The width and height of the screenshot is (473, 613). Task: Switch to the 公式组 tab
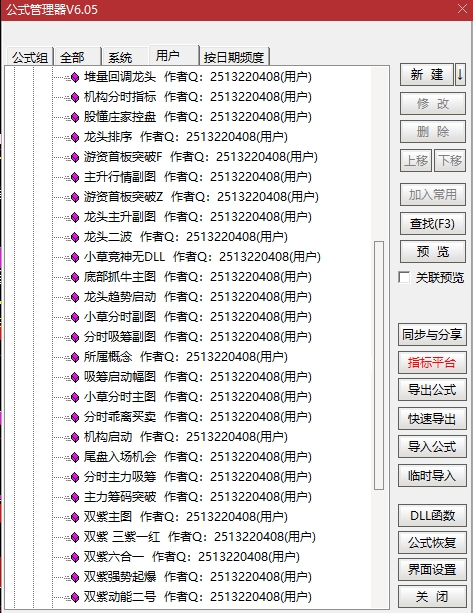click(30, 57)
